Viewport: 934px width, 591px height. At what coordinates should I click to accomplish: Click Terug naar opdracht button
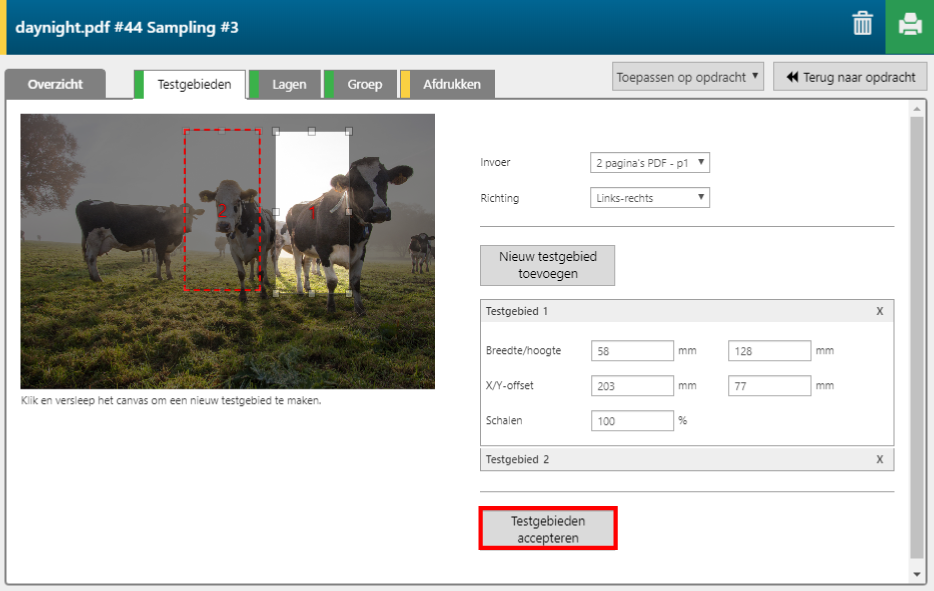(850, 77)
